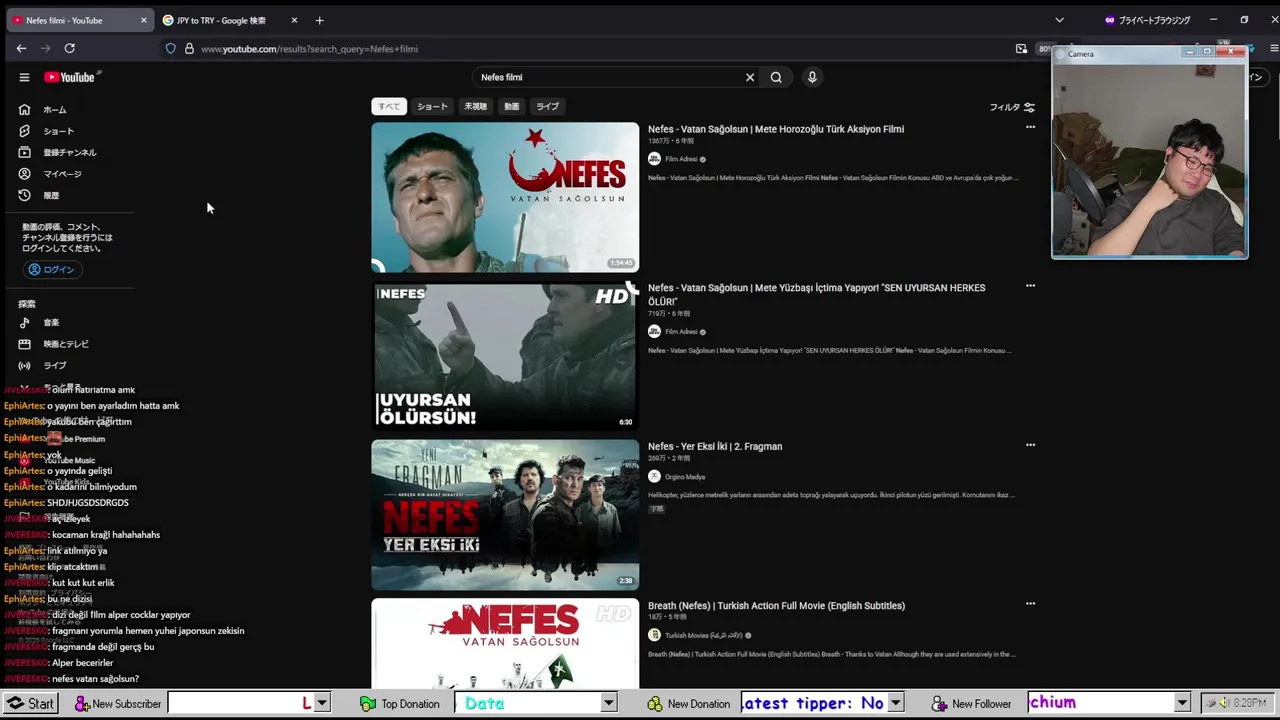Open a new browser tab

[x=319, y=20]
